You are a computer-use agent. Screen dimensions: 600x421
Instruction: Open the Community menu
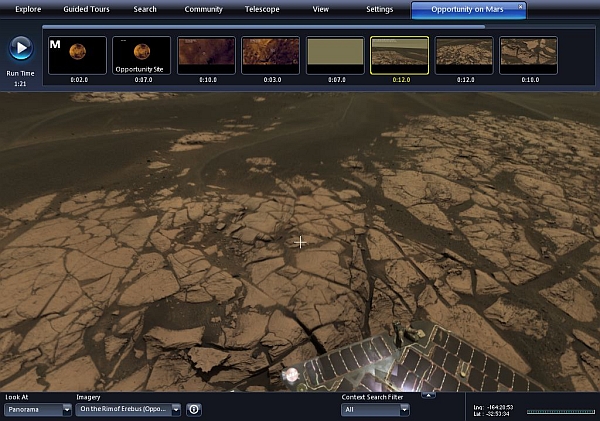pos(203,9)
